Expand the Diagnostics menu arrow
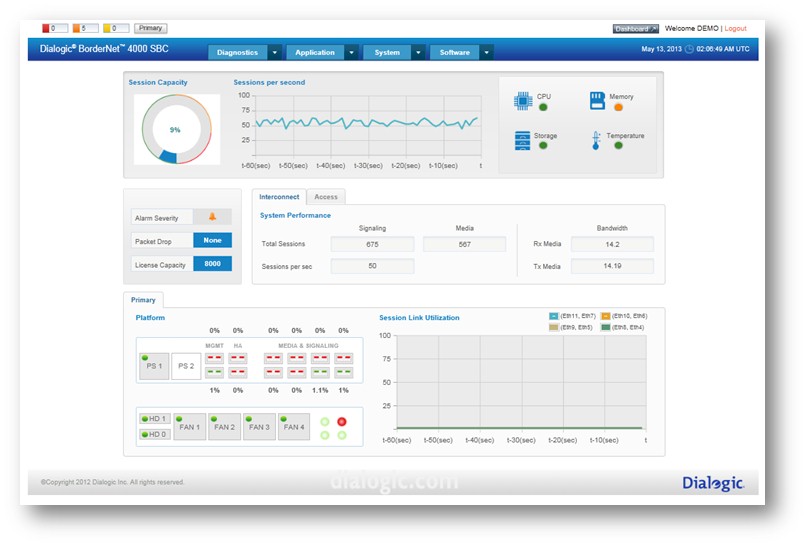The image size is (806, 545). point(273,52)
